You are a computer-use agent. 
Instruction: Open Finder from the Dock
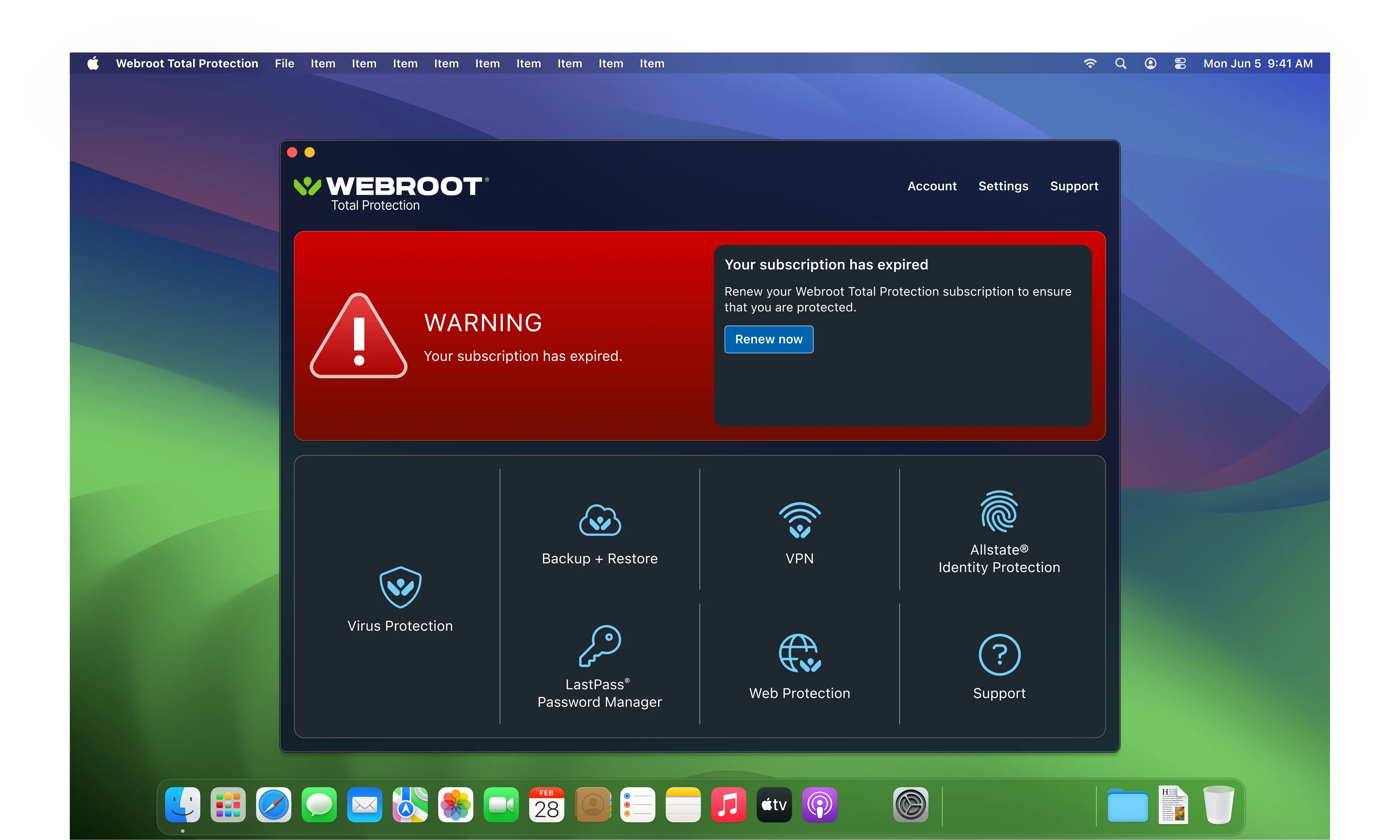pyautogui.click(x=182, y=804)
